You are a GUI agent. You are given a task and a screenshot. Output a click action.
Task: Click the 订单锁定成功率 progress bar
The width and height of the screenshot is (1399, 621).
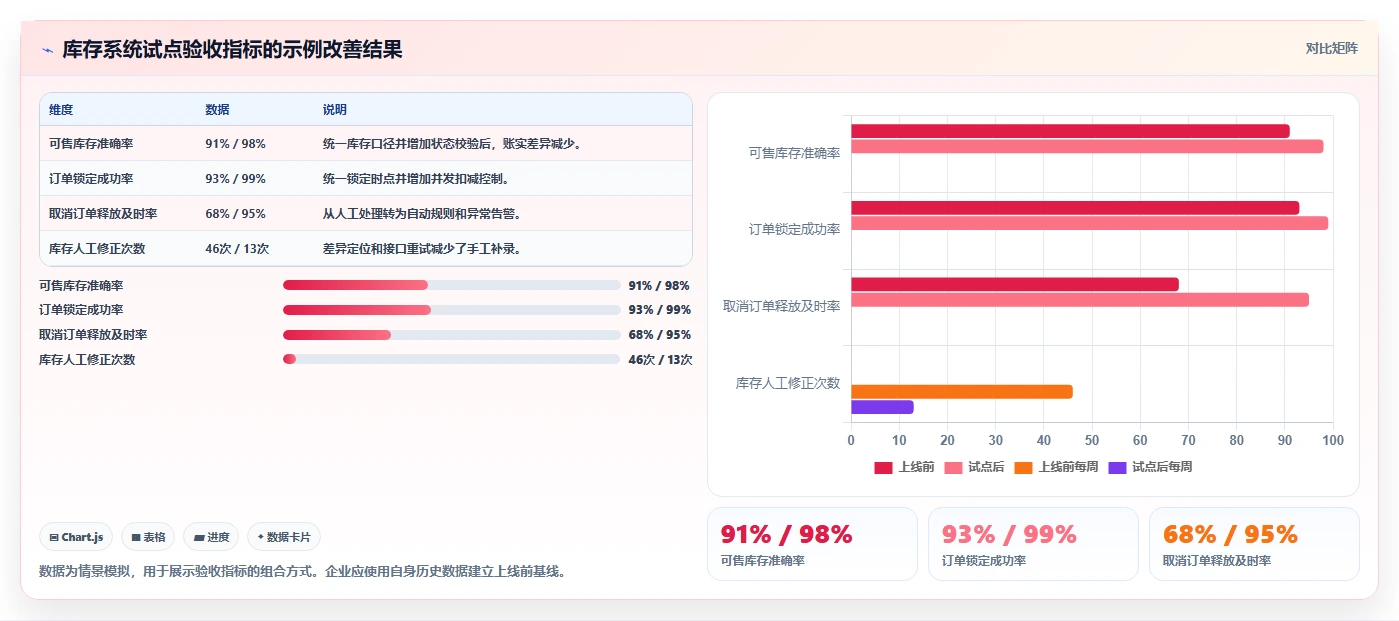coord(452,310)
